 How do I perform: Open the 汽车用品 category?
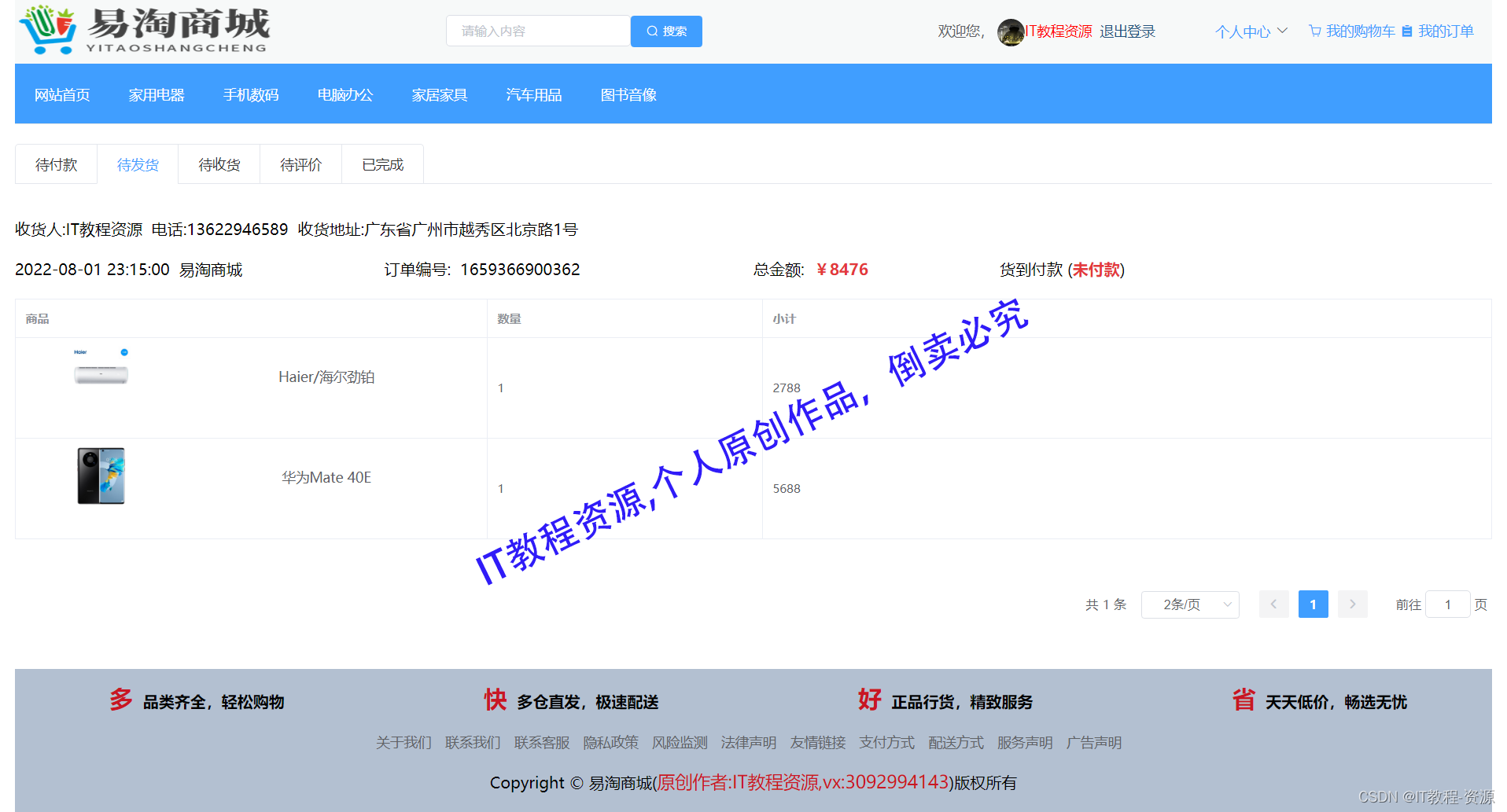point(534,95)
